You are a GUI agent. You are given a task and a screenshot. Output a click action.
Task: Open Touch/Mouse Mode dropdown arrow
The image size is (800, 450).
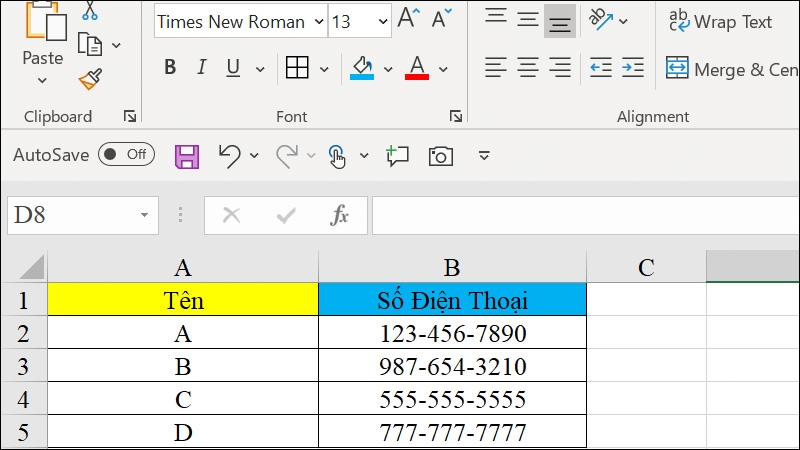coord(364,155)
